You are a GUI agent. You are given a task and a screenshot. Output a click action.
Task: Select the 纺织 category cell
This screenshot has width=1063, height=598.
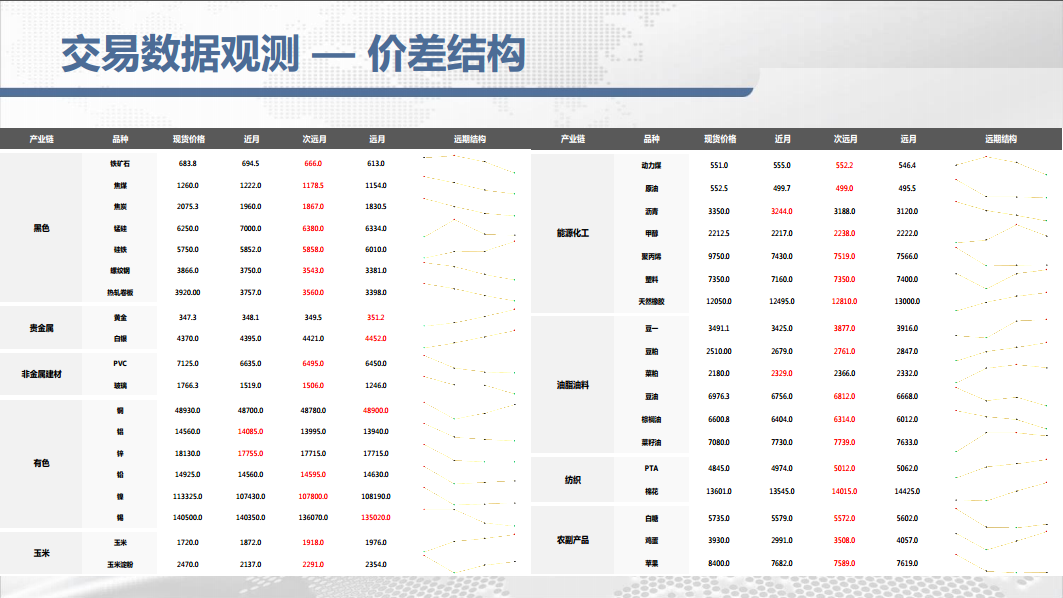pyautogui.click(x=573, y=479)
